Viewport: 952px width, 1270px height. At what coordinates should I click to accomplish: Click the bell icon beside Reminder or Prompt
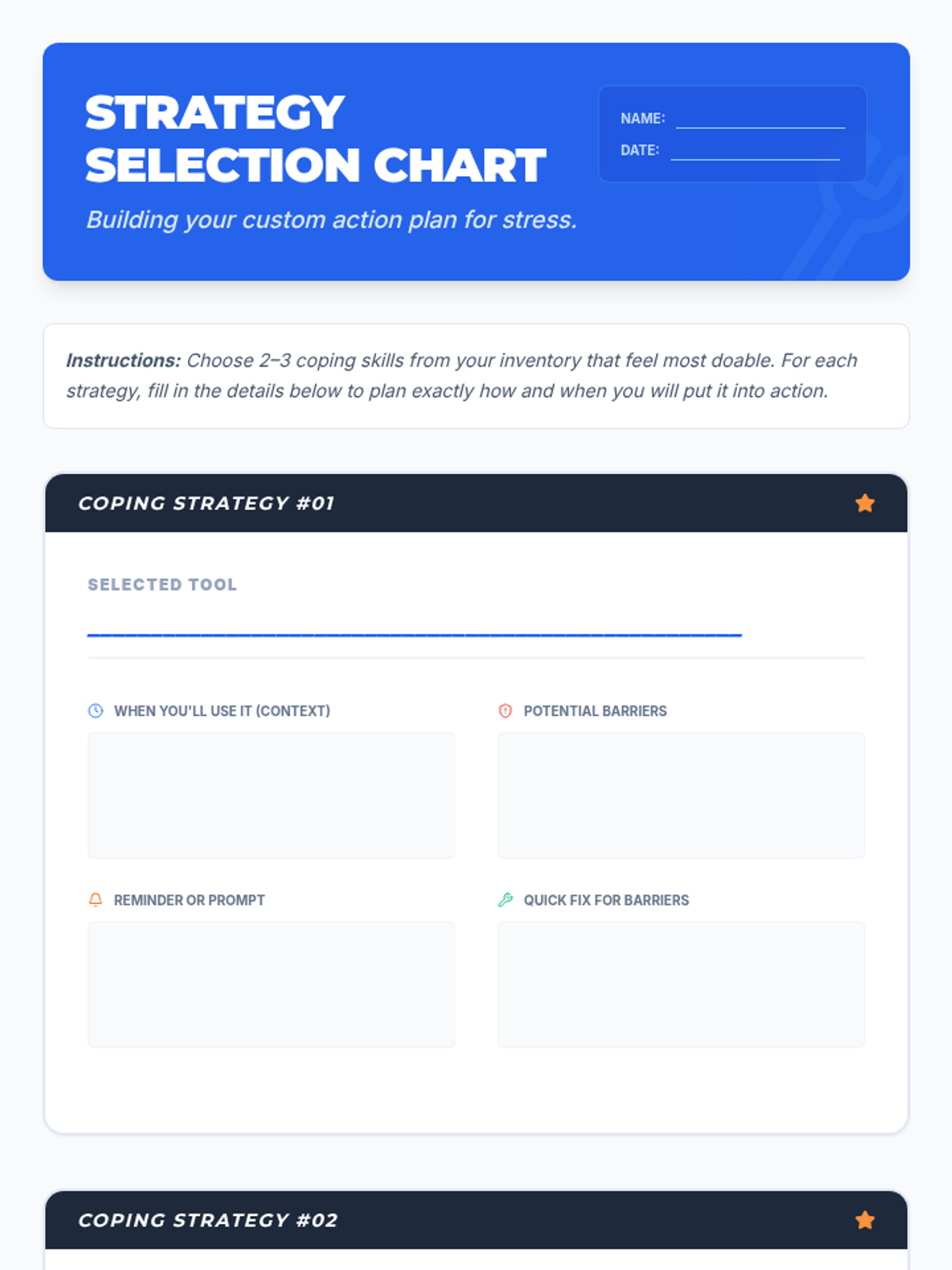point(95,899)
